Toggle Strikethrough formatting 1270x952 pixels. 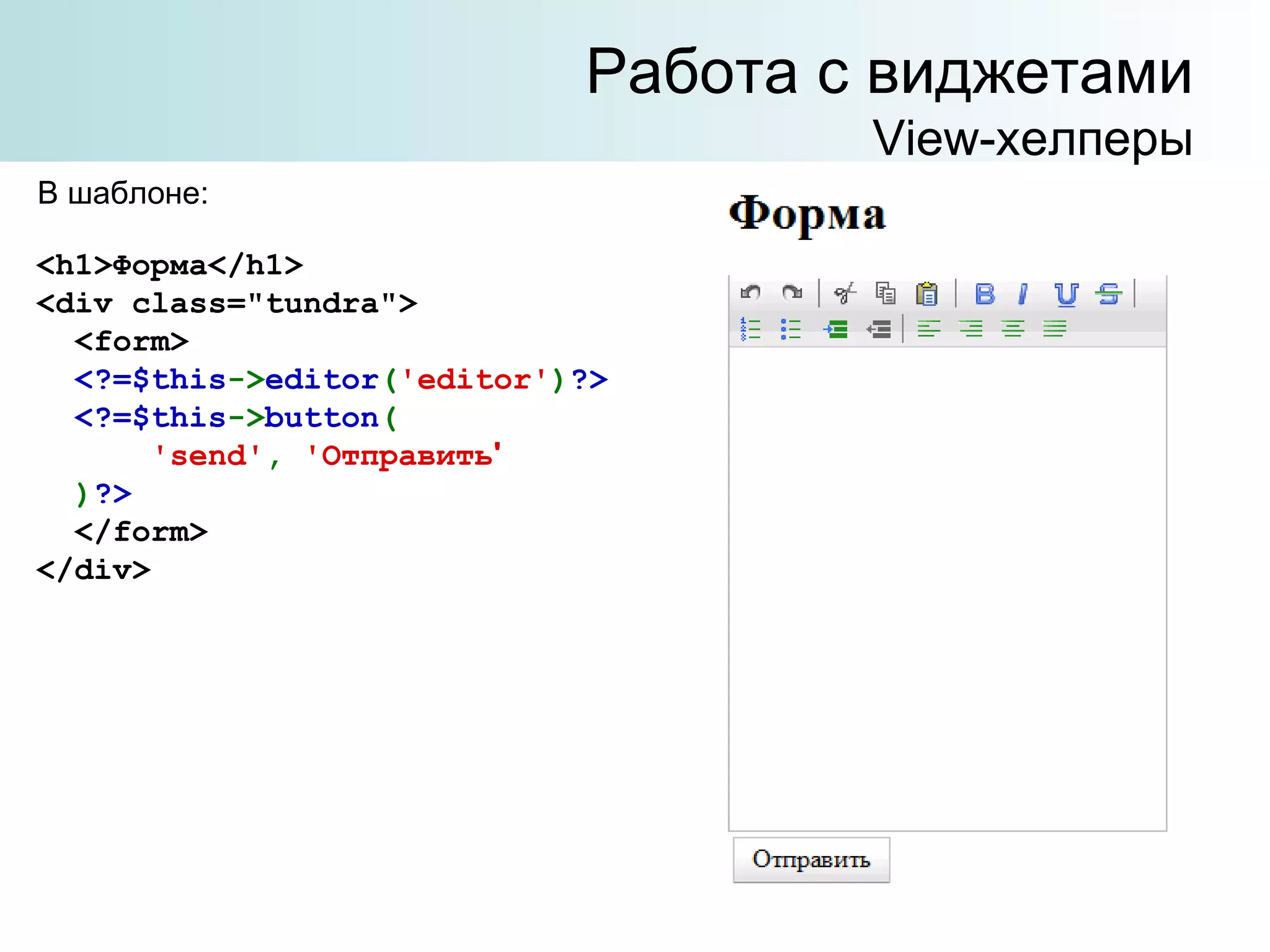1109,294
